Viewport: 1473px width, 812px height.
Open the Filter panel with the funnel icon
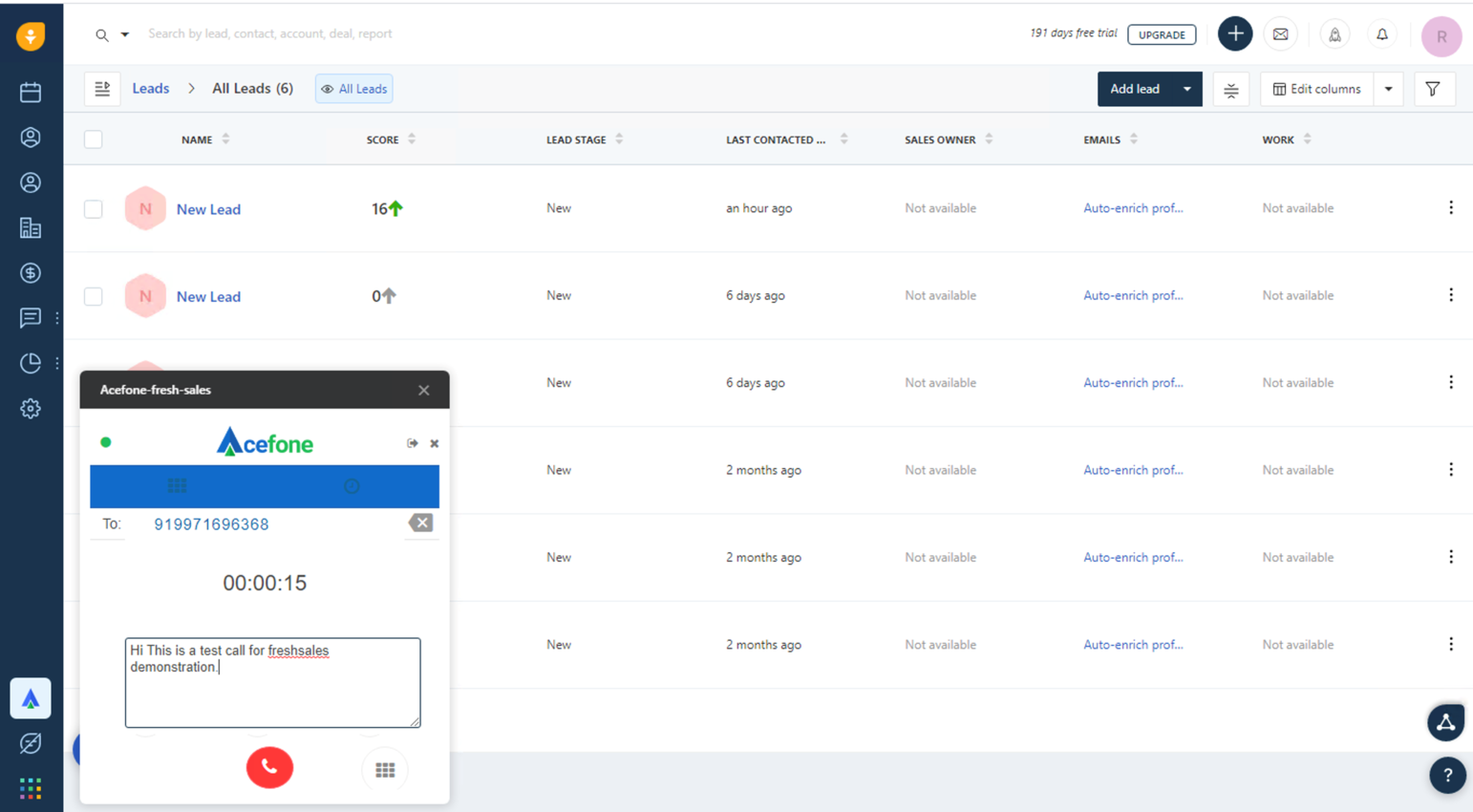tap(1433, 88)
